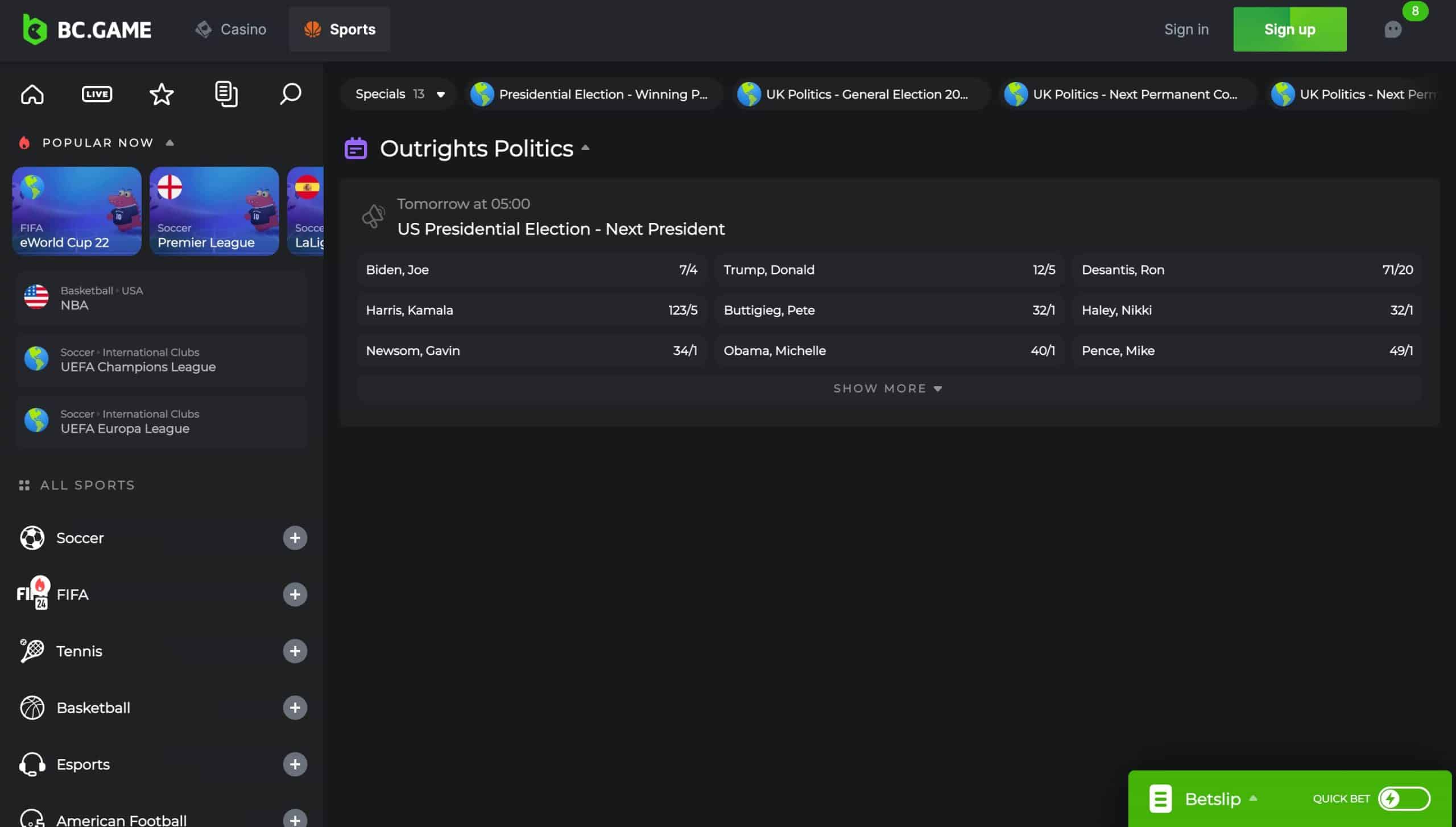Click the Betslip receipt icon
Image resolution: width=1456 pixels, height=827 pixels.
(1160, 799)
